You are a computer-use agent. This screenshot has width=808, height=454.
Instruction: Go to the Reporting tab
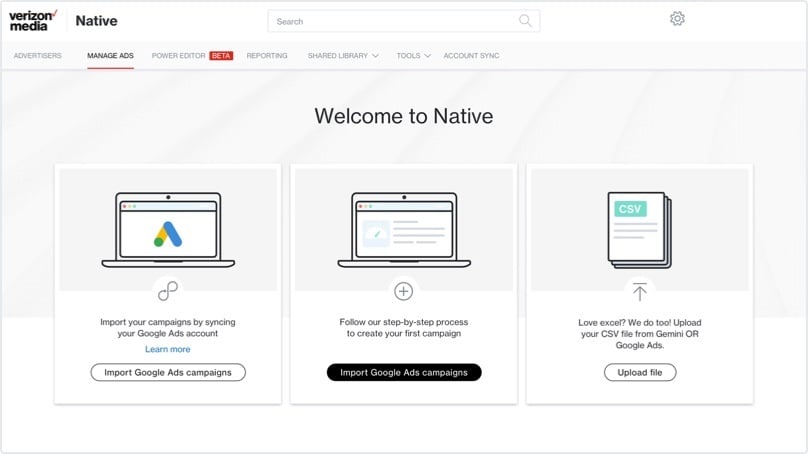tap(267, 56)
